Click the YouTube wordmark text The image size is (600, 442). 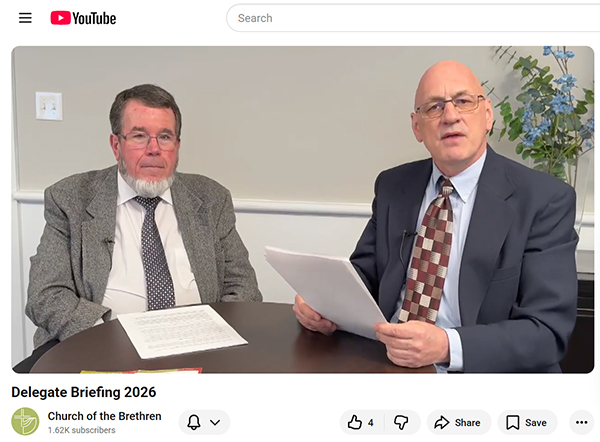[94, 18]
